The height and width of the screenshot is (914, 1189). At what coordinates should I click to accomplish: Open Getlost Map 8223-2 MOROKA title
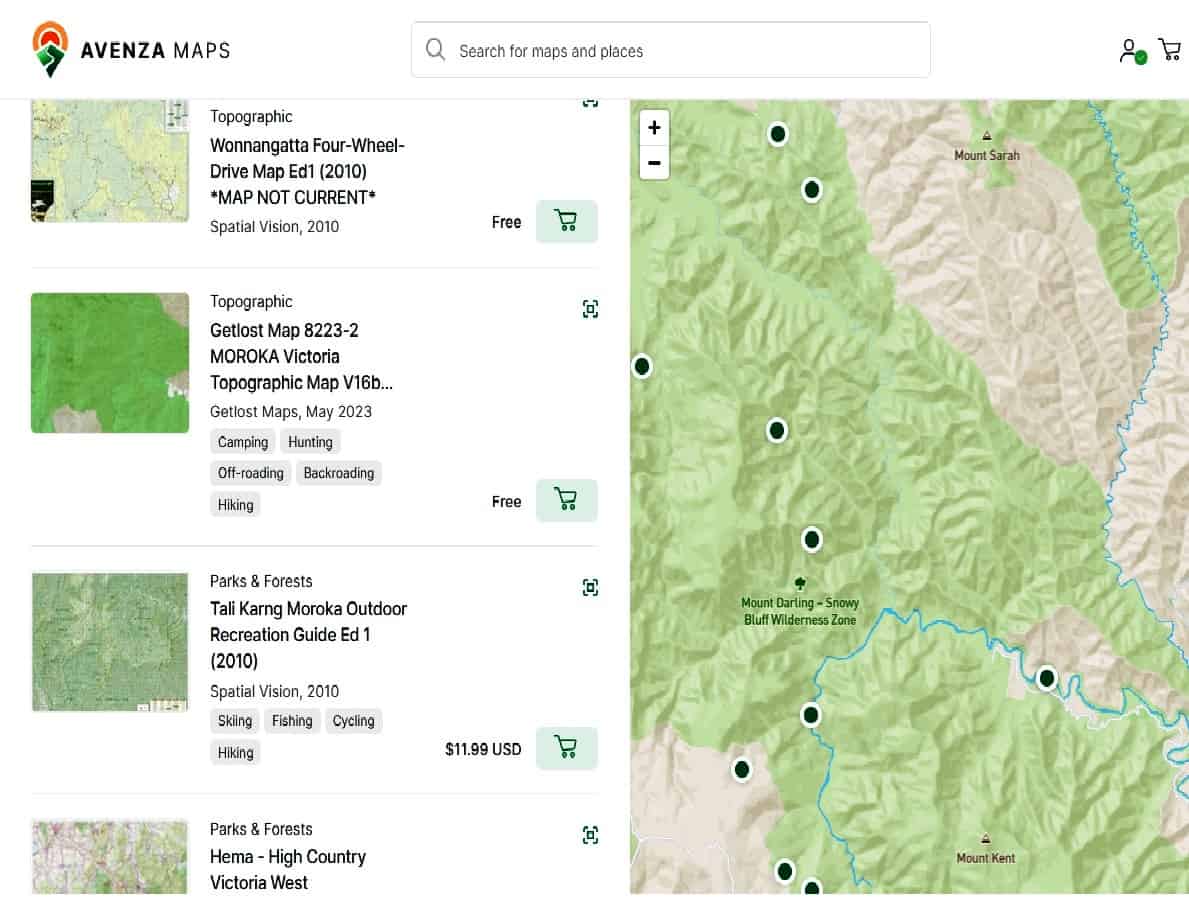click(301, 356)
